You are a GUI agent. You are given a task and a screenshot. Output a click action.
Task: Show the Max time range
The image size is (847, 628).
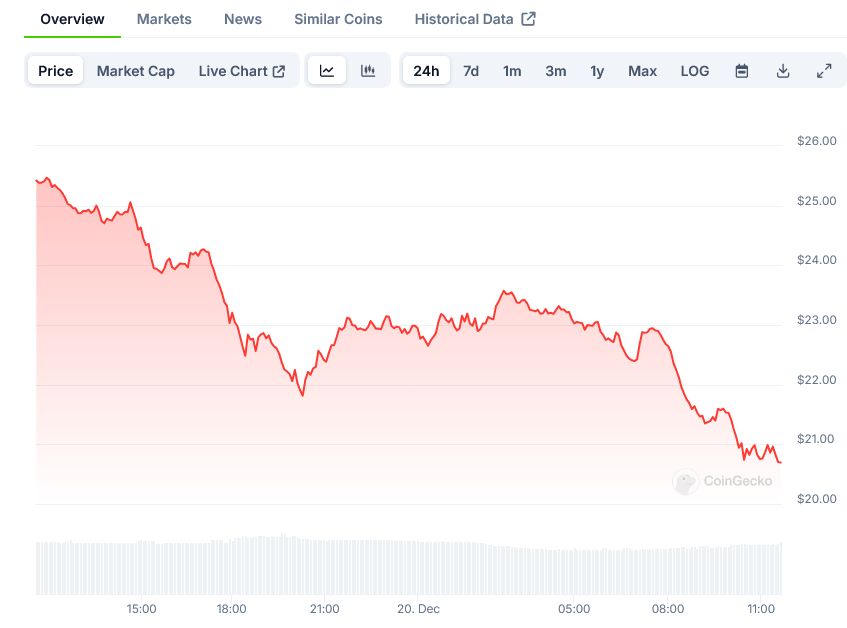(643, 71)
